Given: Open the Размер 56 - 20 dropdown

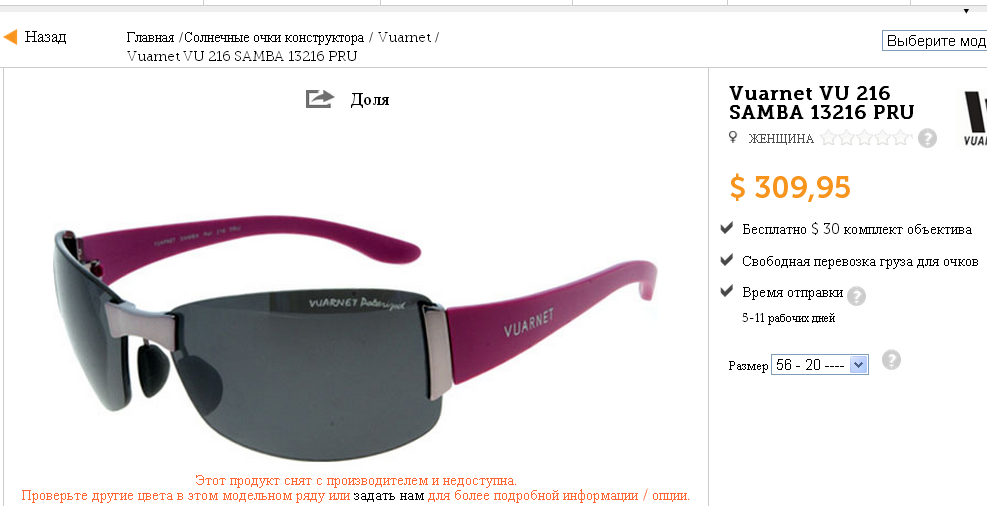Looking at the screenshot, I should [x=820, y=364].
